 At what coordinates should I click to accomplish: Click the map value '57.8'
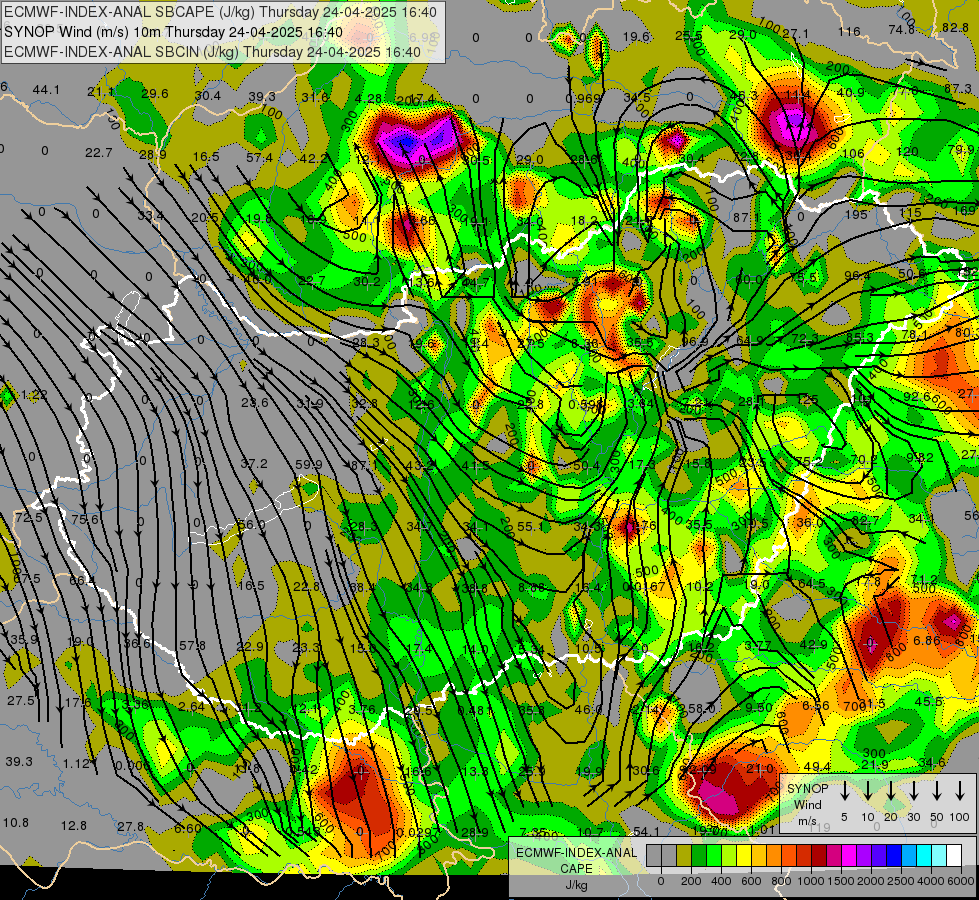[x=192, y=645]
